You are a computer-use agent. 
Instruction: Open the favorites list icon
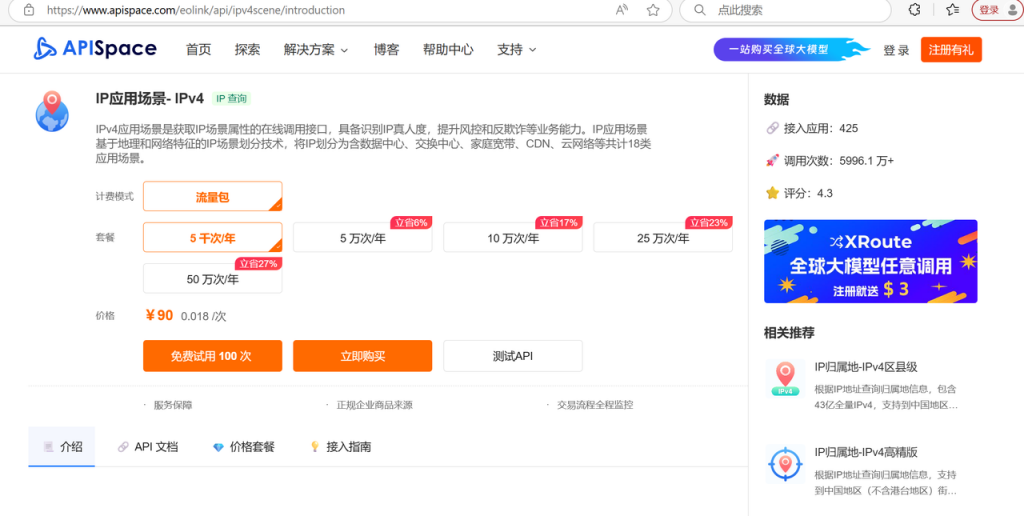point(953,10)
